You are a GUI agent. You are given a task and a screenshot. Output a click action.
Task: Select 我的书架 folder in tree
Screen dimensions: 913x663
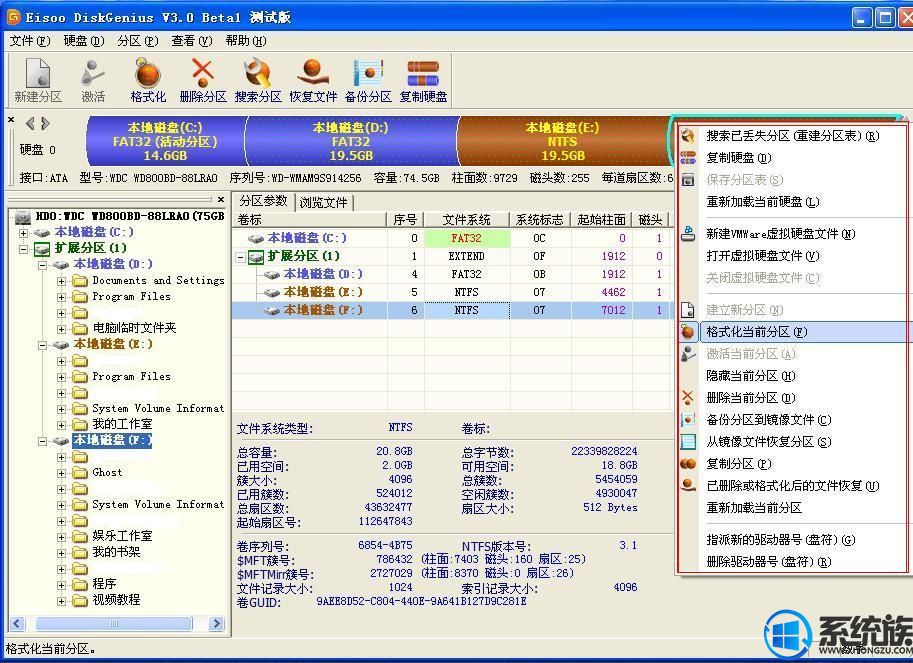(x=116, y=552)
